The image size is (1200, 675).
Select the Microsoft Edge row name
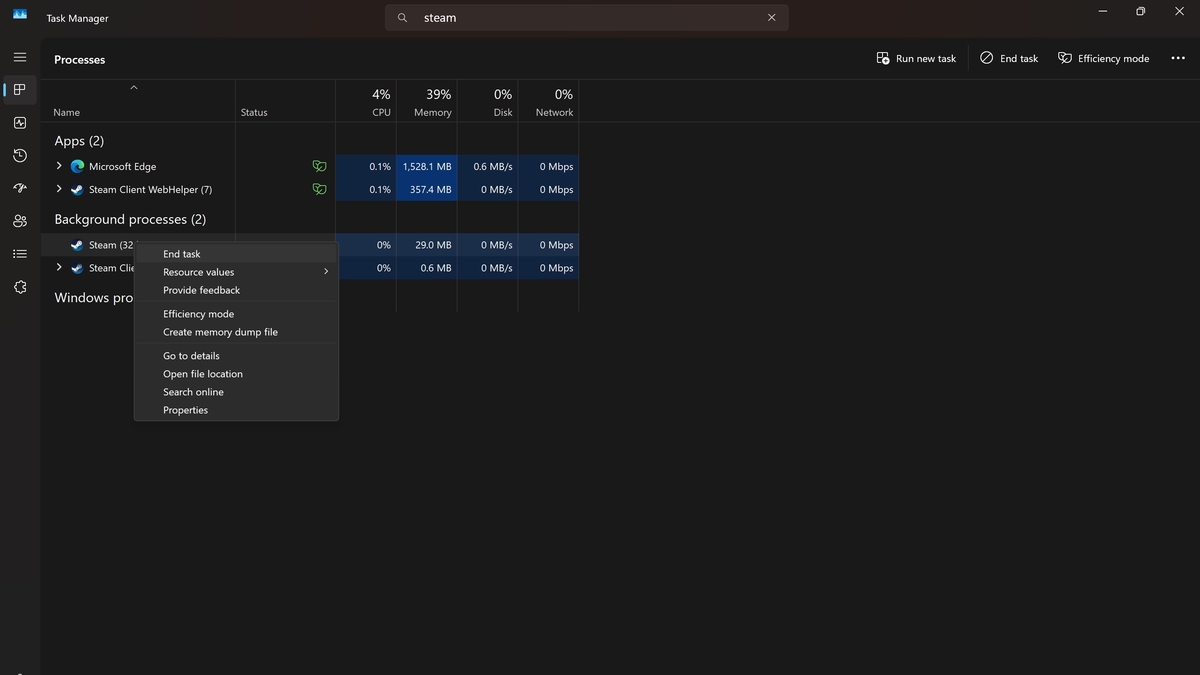(x=122, y=167)
